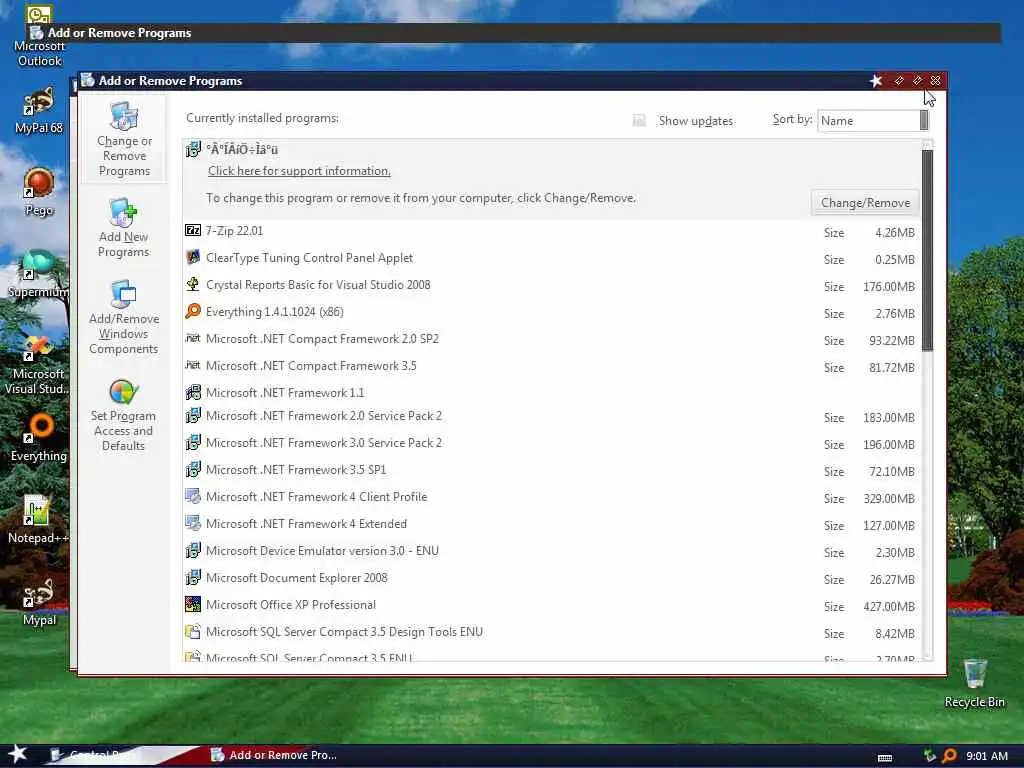Open Pego desktop shortcut
Screen dimensions: 1024x768
point(39,191)
